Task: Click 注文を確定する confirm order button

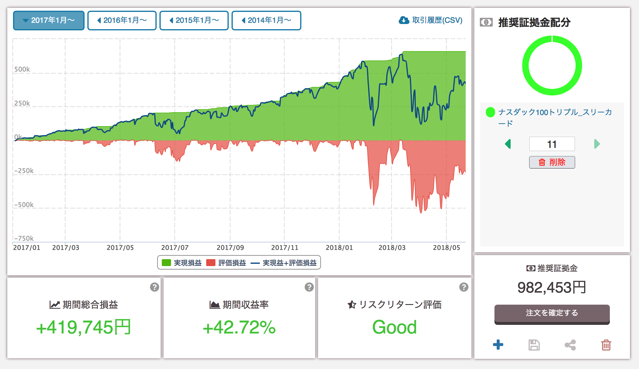Action: (x=552, y=314)
